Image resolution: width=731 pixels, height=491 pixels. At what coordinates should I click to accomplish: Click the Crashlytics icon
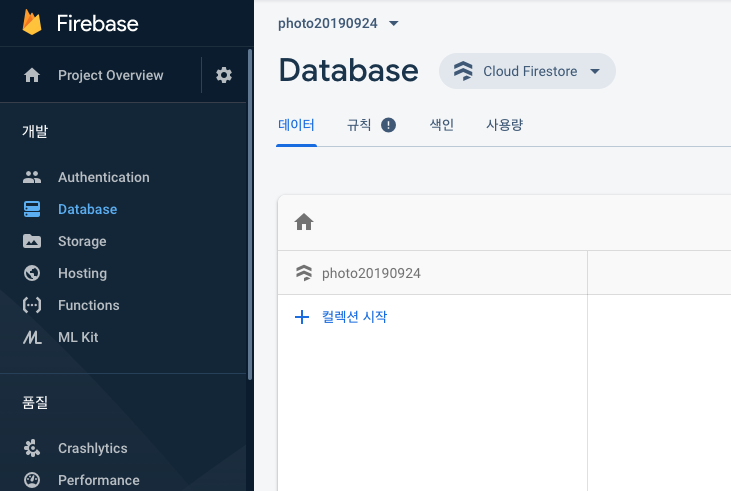32,448
